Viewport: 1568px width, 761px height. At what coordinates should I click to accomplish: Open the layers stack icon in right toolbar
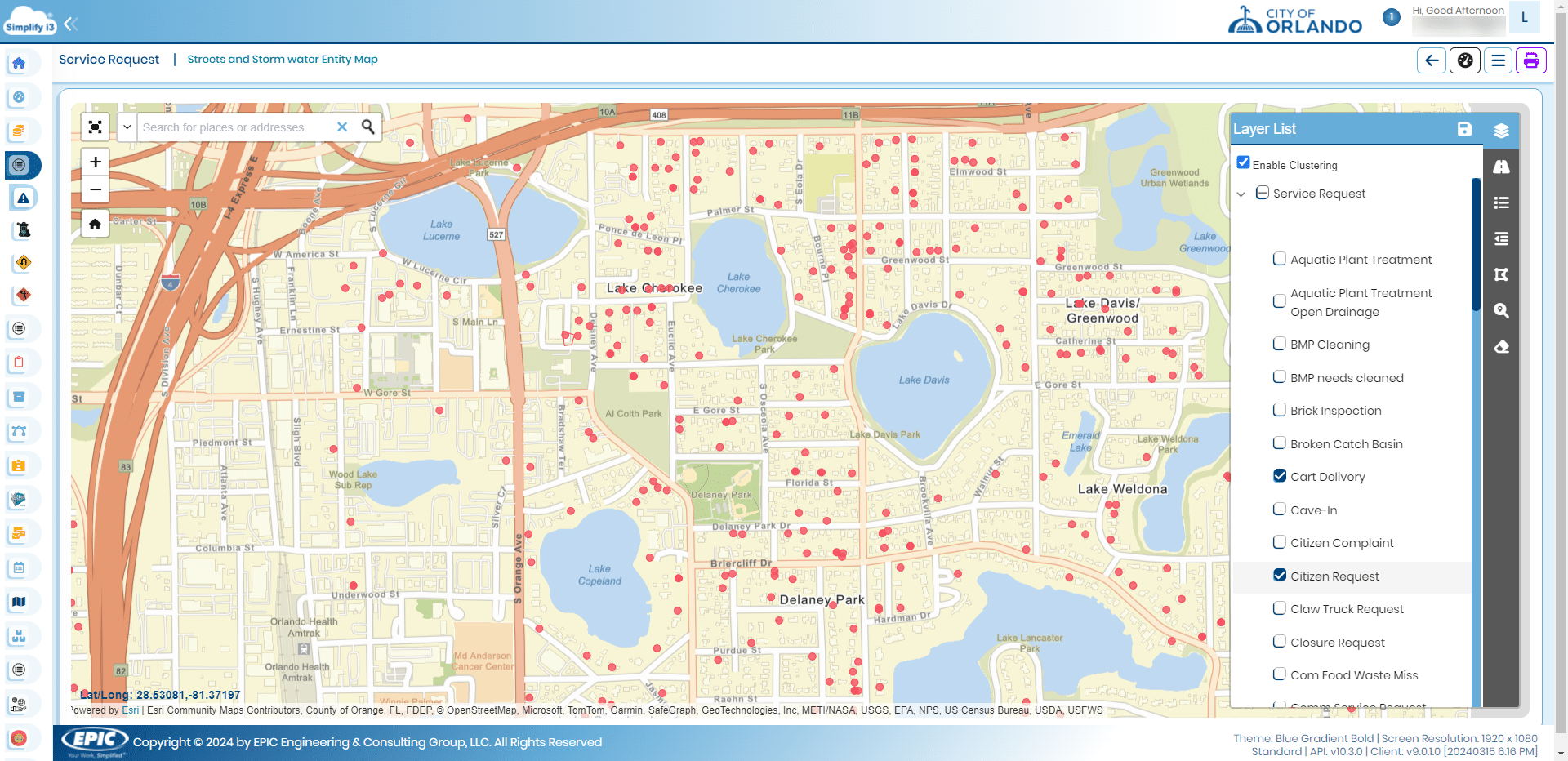[1501, 131]
